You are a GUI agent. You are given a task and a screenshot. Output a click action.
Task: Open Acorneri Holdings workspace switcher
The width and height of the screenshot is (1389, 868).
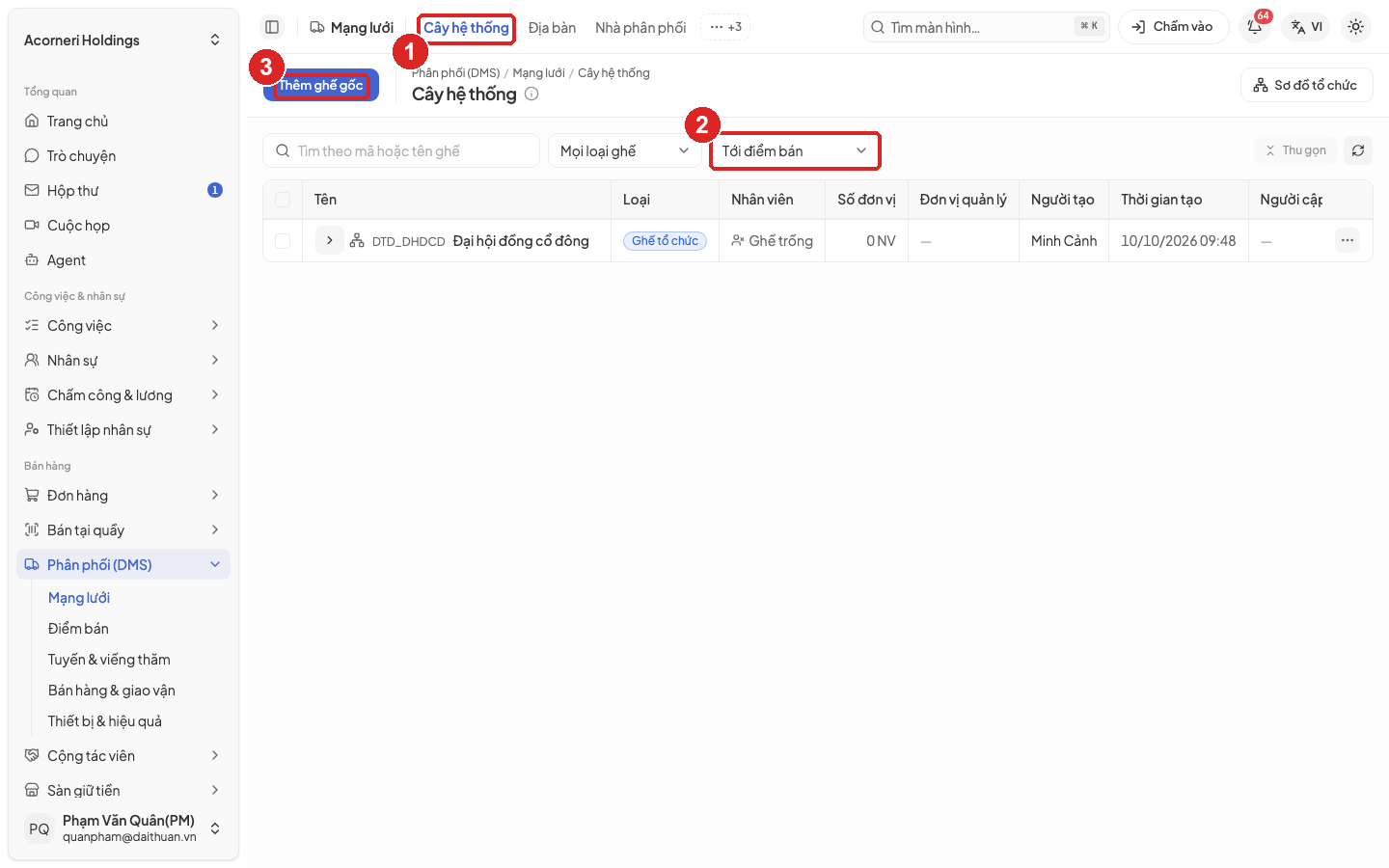pos(123,41)
